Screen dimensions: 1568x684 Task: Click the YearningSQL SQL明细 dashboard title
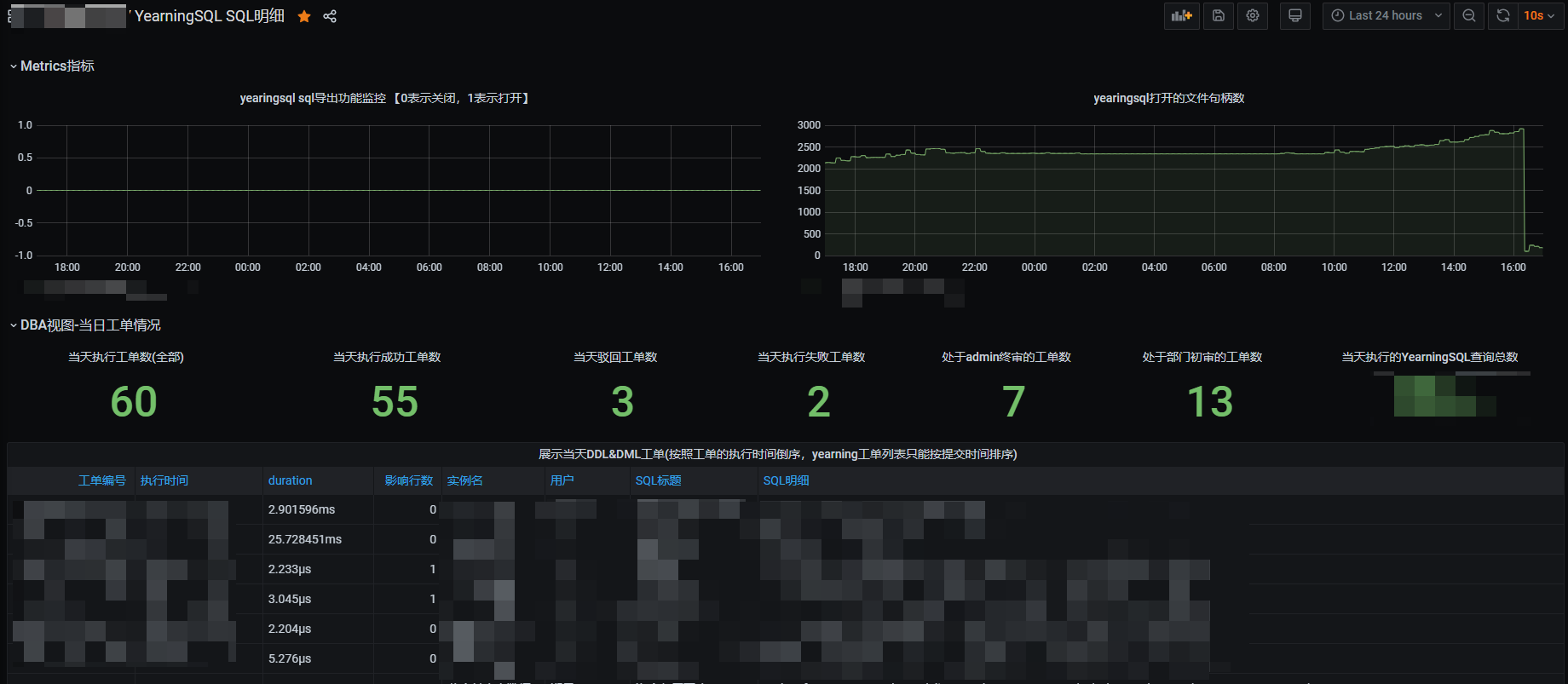click(210, 16)
